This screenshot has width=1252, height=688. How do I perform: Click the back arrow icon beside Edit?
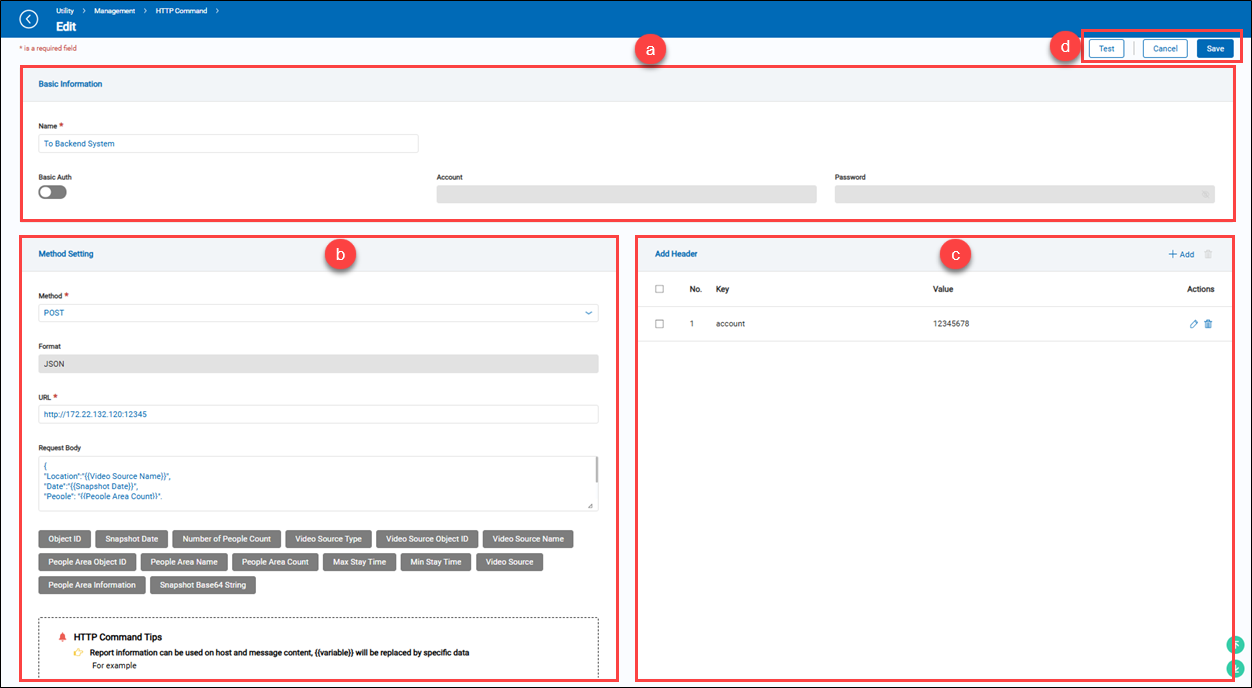click(29, 19)
